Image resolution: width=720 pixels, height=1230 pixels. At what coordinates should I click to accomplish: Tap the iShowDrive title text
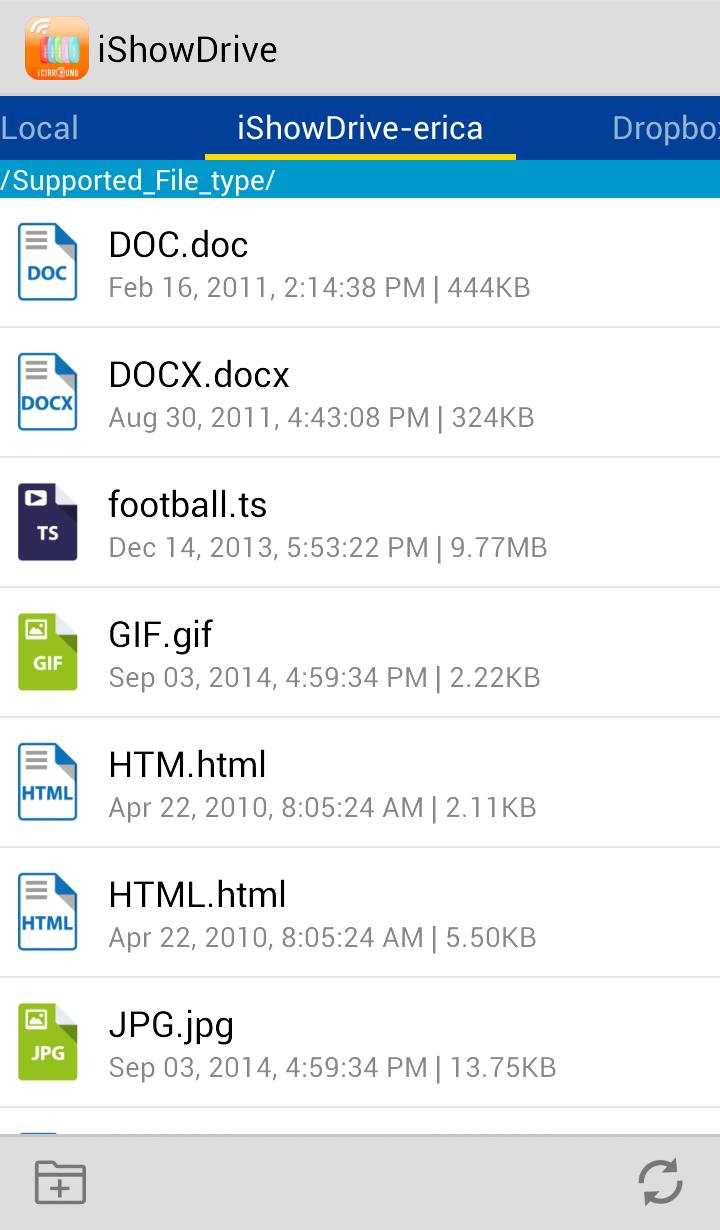(x=187, y=49)
